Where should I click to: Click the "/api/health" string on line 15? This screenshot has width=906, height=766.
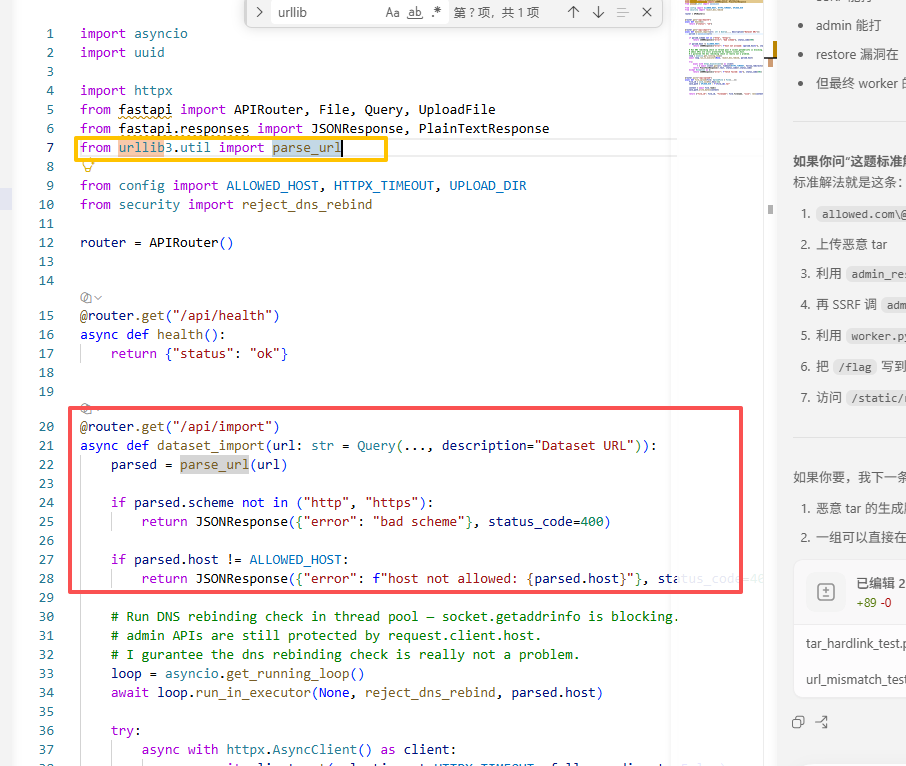tap(222, 315)
